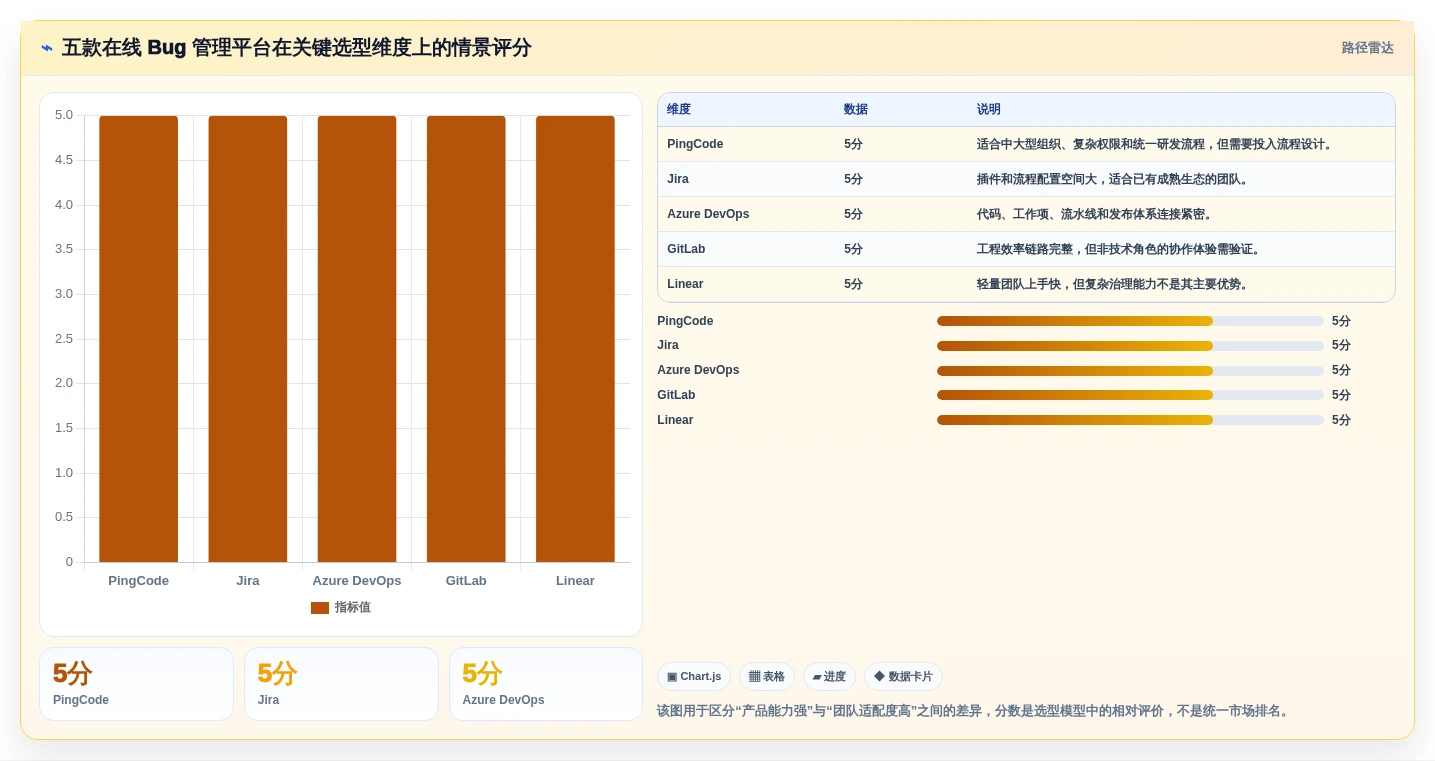Select the Linear bar in the chart
1435x761 pixels.
[575, 339]
